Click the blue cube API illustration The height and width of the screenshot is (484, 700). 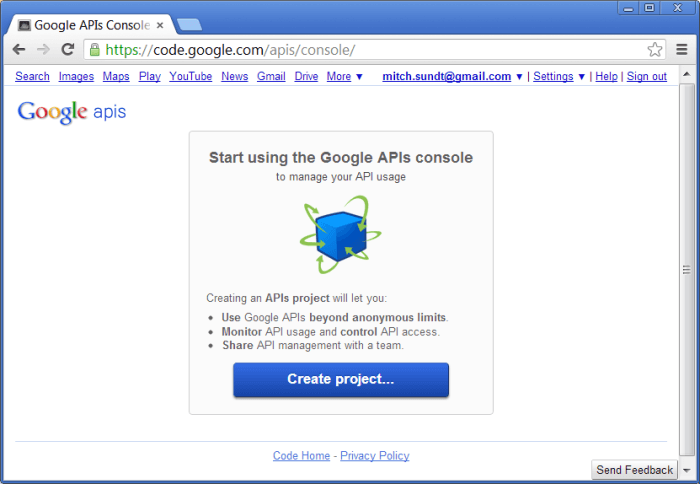click(x=340, y=234)
